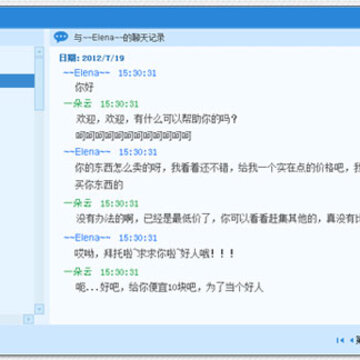Screen dimensions: 360x360
Task: Click the contact list vertical scrollbar thumb
Action: pos(39,84)
